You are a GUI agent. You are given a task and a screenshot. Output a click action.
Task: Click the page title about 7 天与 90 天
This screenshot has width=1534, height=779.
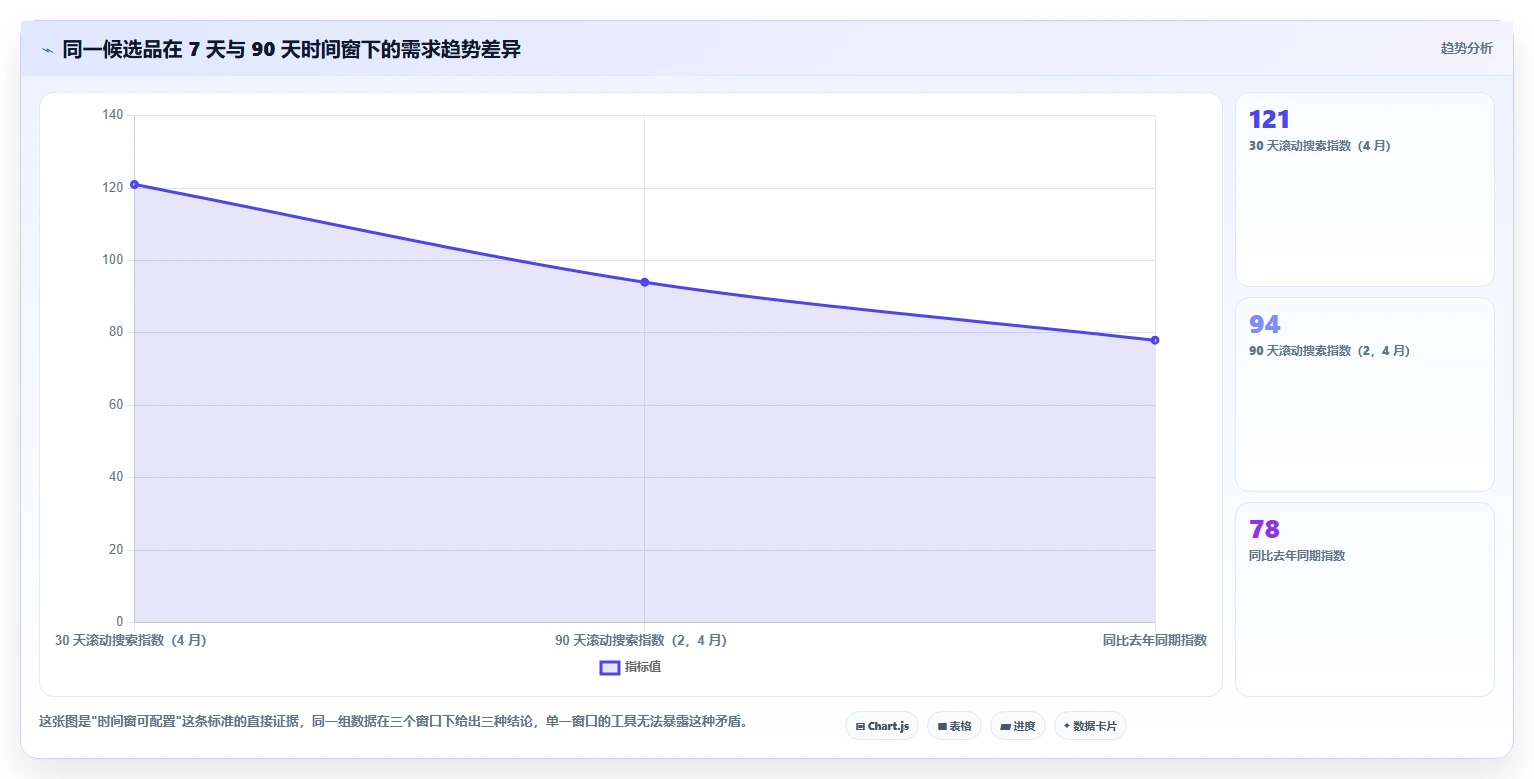point(291,49)
